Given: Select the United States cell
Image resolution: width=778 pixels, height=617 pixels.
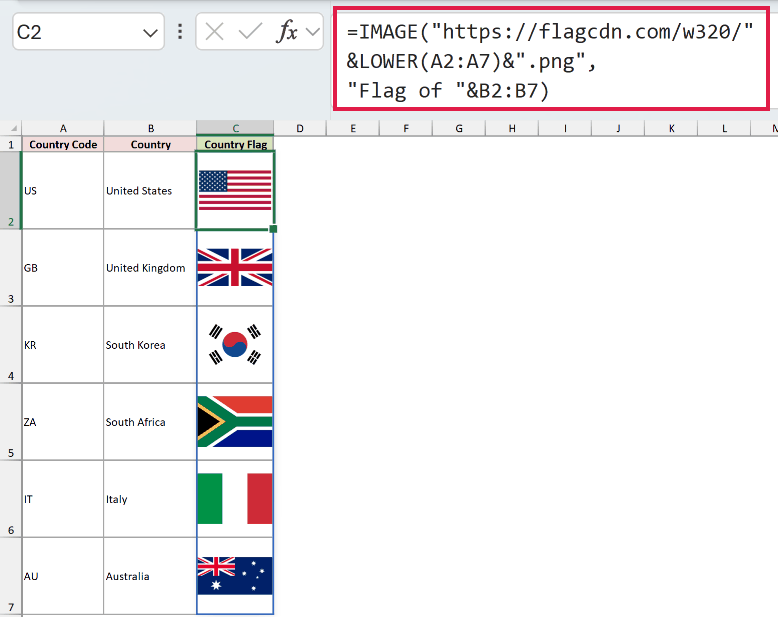Looking at the screenshot, I should (x=150, y=190).
